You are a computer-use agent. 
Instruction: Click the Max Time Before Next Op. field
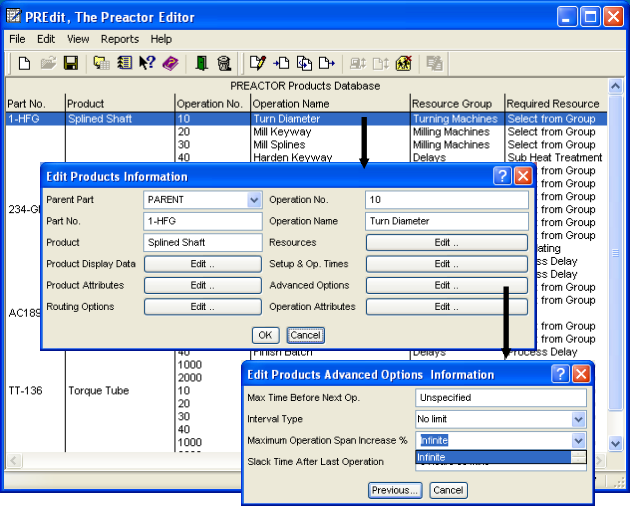pos(501,398)
